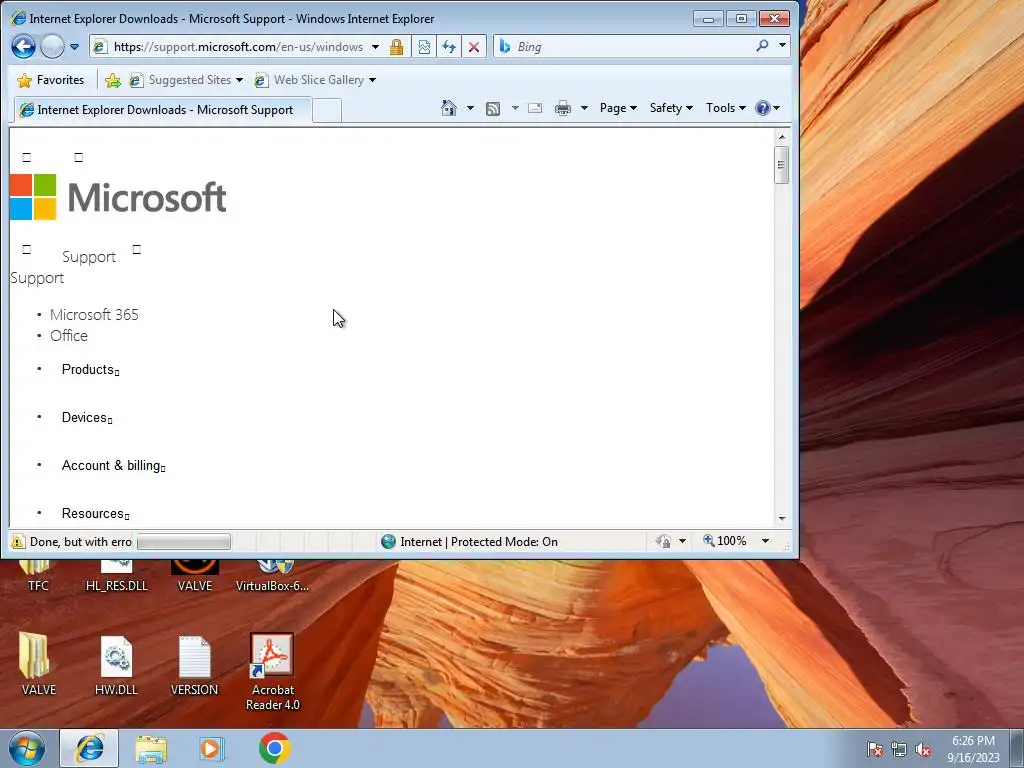Select the HW.DLL desktop file
1024x768 pixels.
click(116, 665)
